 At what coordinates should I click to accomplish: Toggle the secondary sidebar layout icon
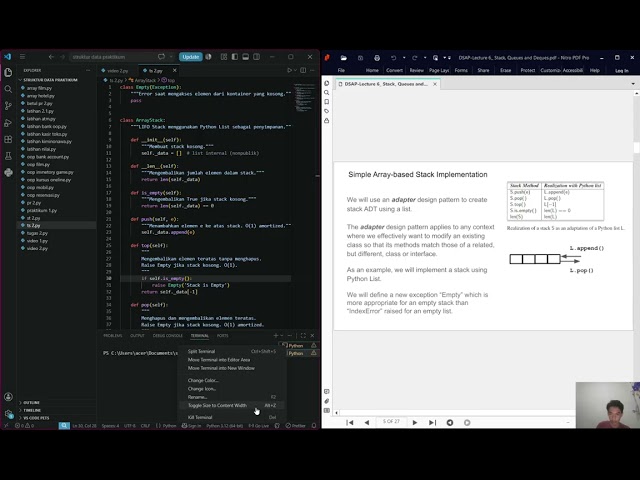[256, 57]
